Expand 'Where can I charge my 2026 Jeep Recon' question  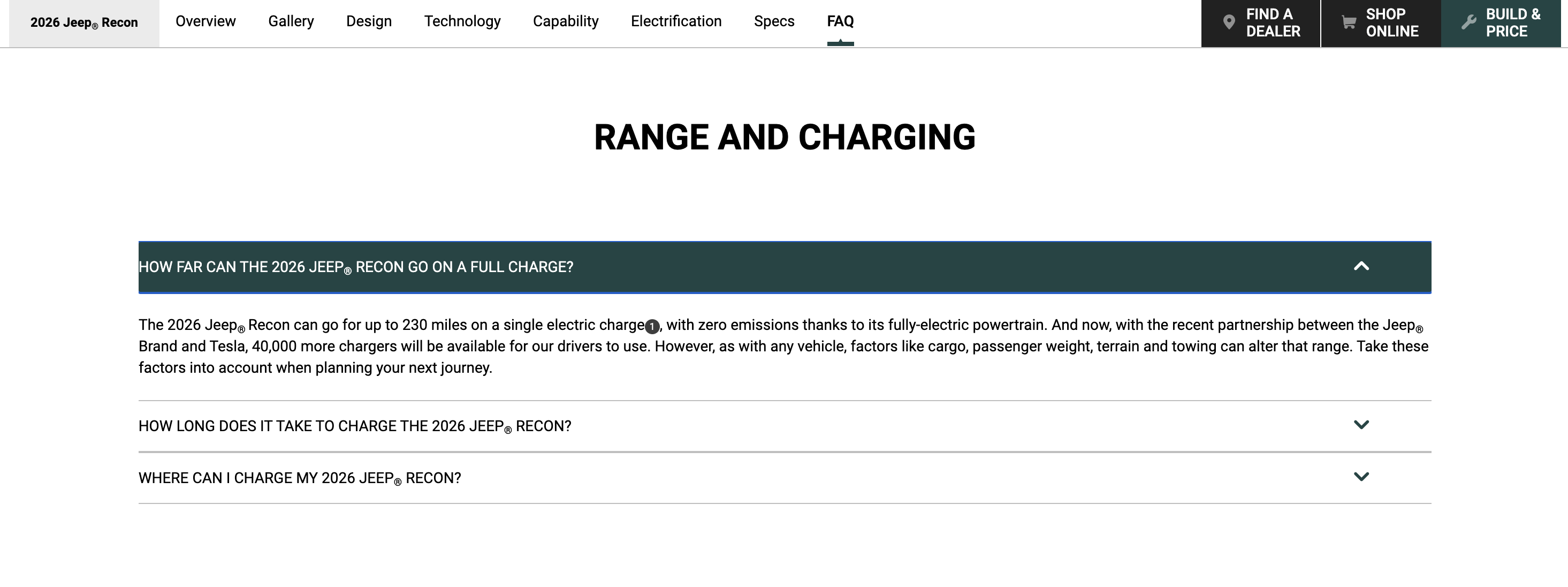(785, 478)
